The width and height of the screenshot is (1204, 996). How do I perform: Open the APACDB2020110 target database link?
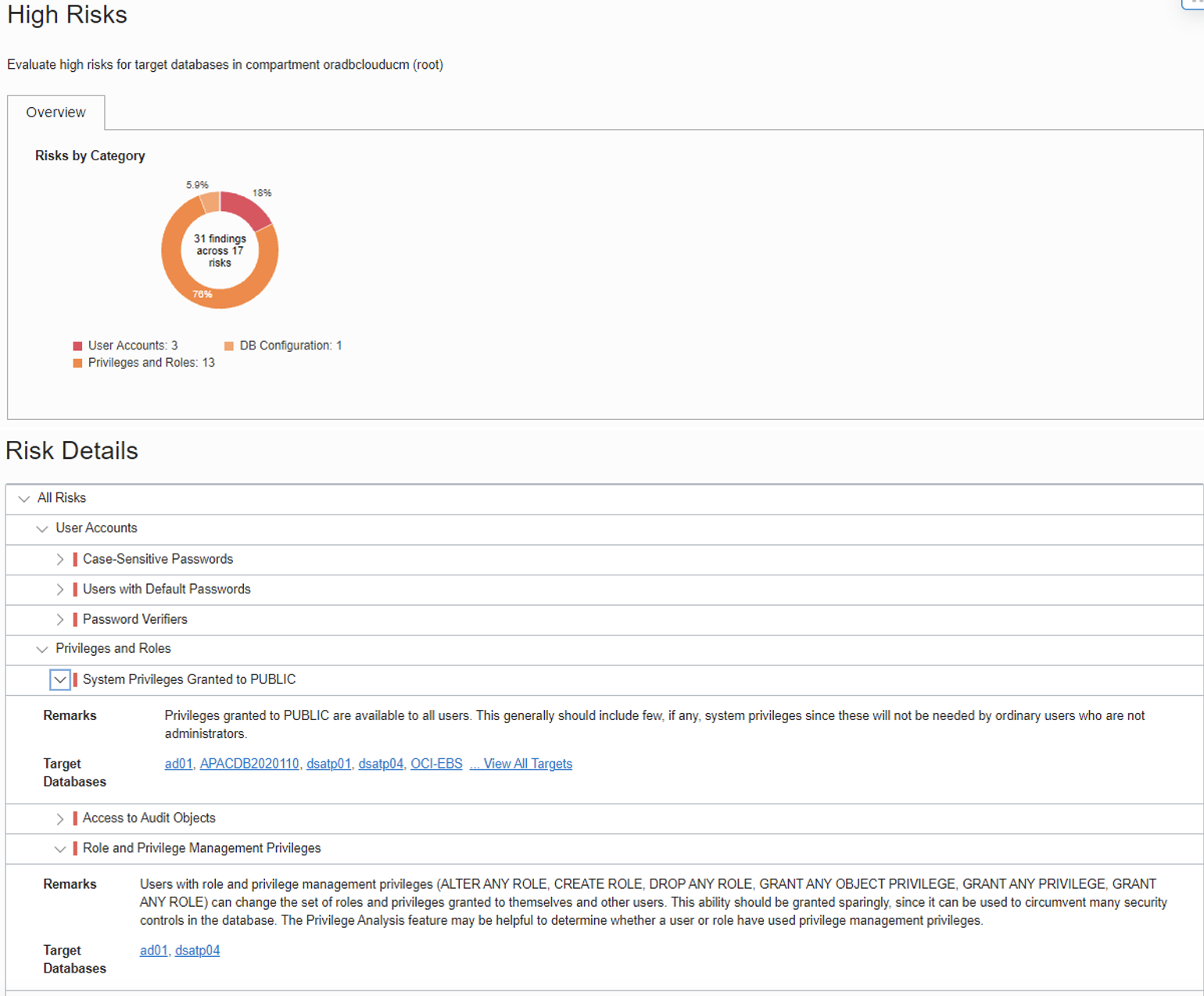(x=249, y=764)
